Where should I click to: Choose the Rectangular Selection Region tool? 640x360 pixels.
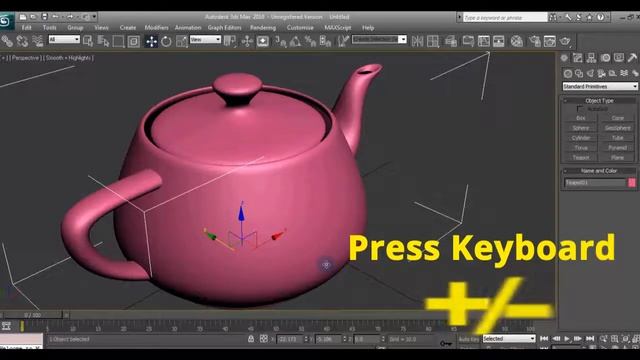pyautogui.click(x=118, y=41)
